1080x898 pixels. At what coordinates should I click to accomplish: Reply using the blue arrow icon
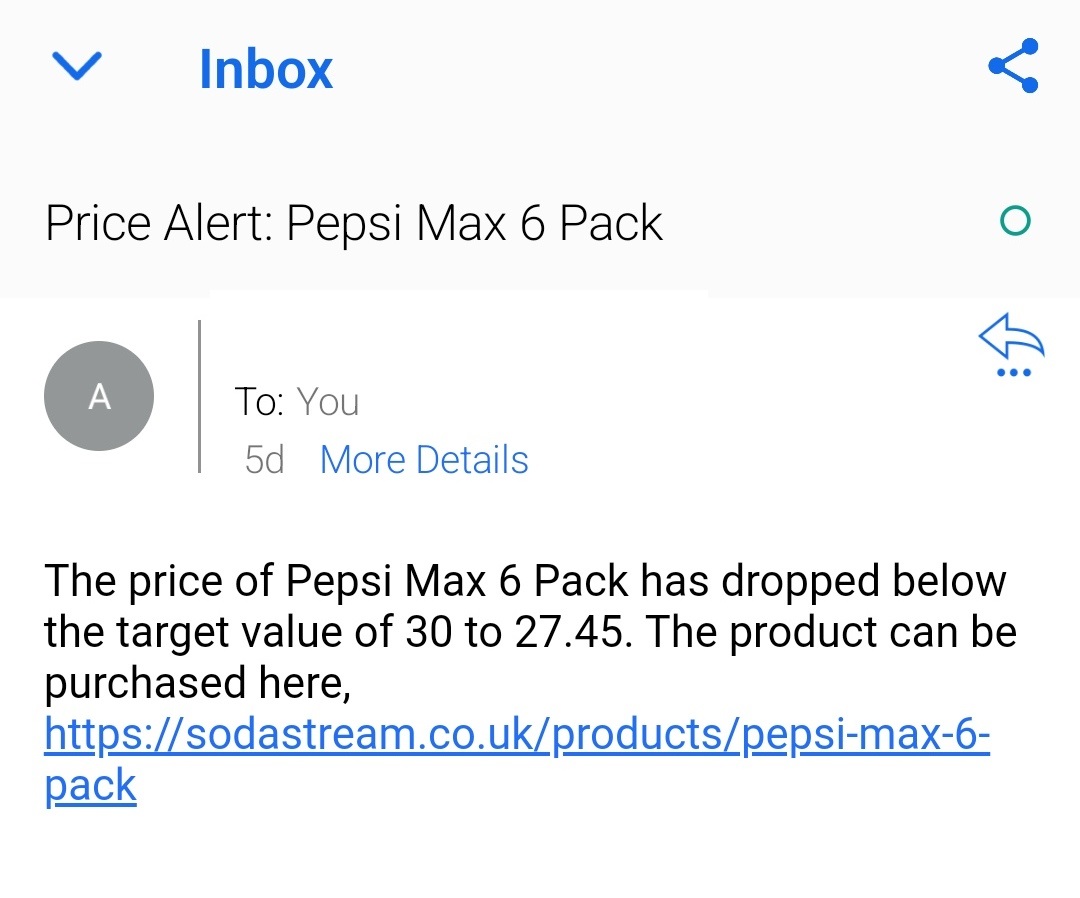click(x=1011, y=340)
